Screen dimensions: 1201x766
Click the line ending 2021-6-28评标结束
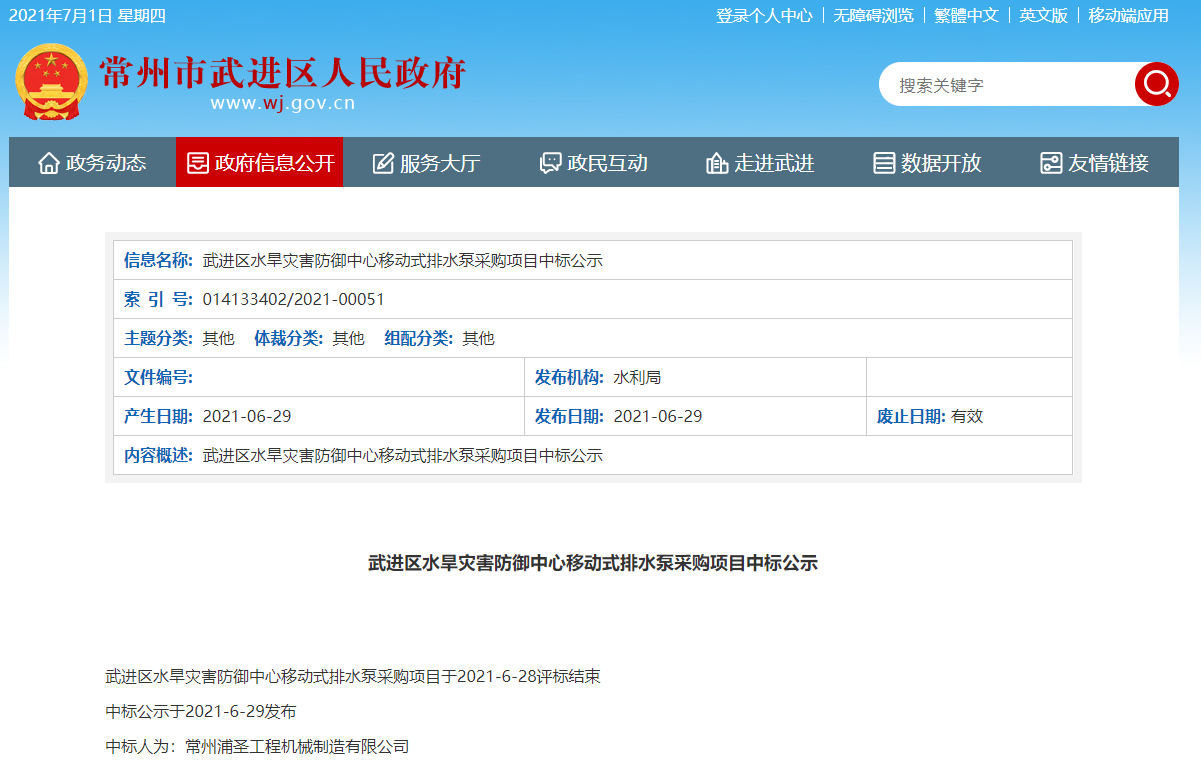pos(353,676)
